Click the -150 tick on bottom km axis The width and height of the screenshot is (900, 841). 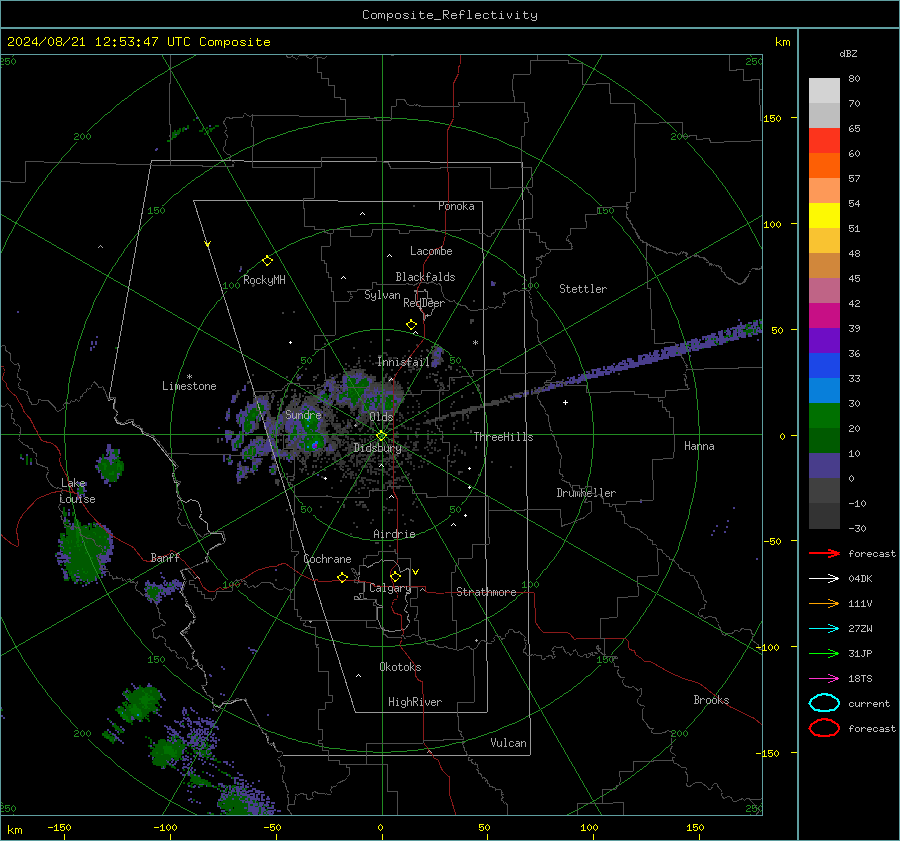[x=59, y=828]
